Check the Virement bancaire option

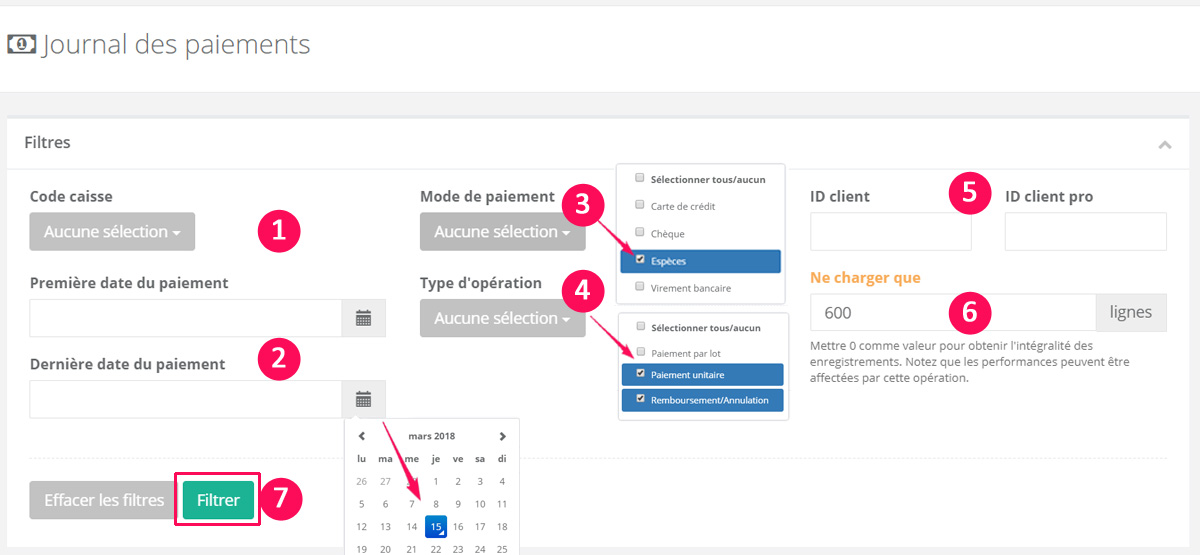tap(640, 287)
